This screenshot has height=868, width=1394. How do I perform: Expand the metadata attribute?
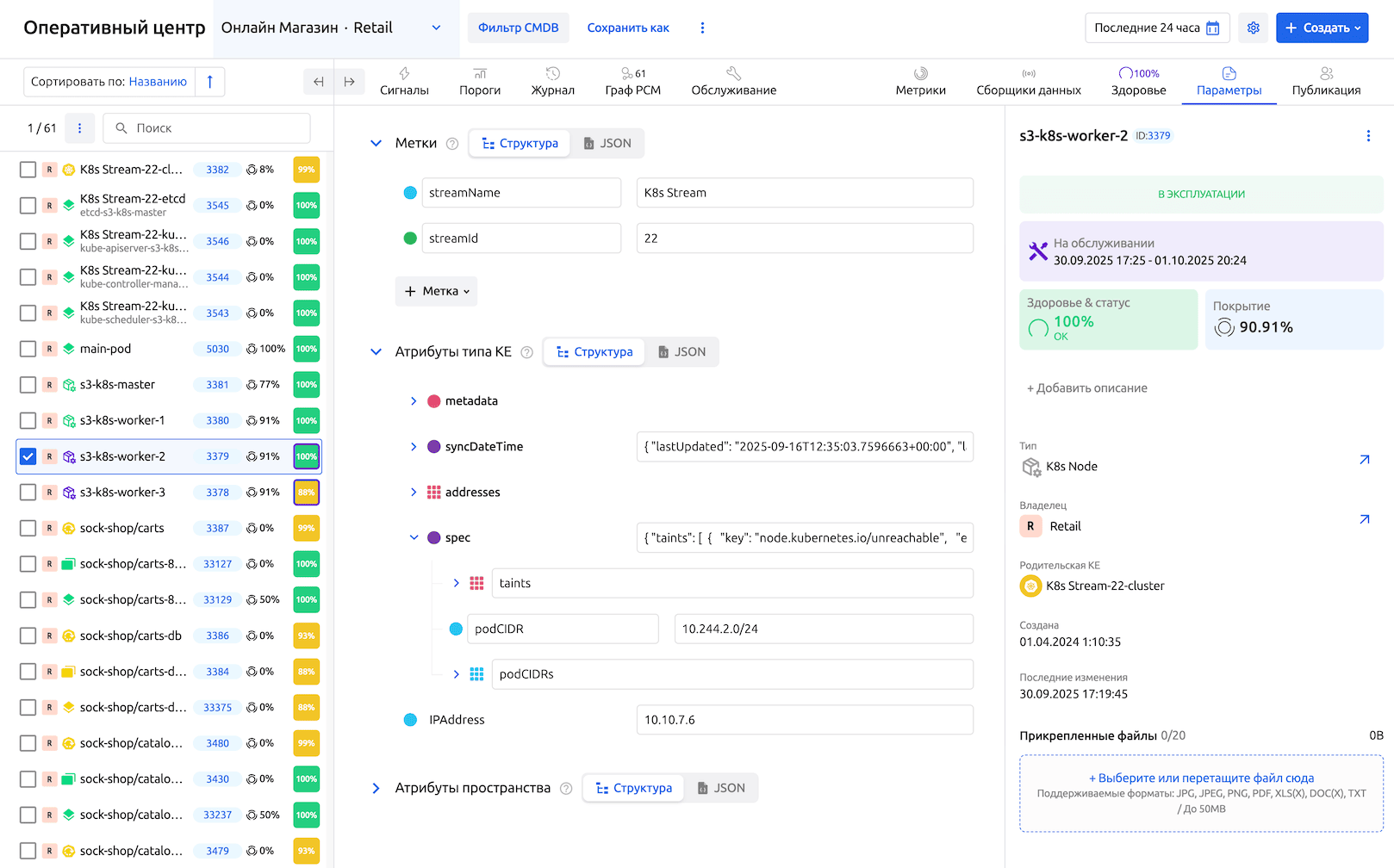pyautogui.click(x=414, y=401)
